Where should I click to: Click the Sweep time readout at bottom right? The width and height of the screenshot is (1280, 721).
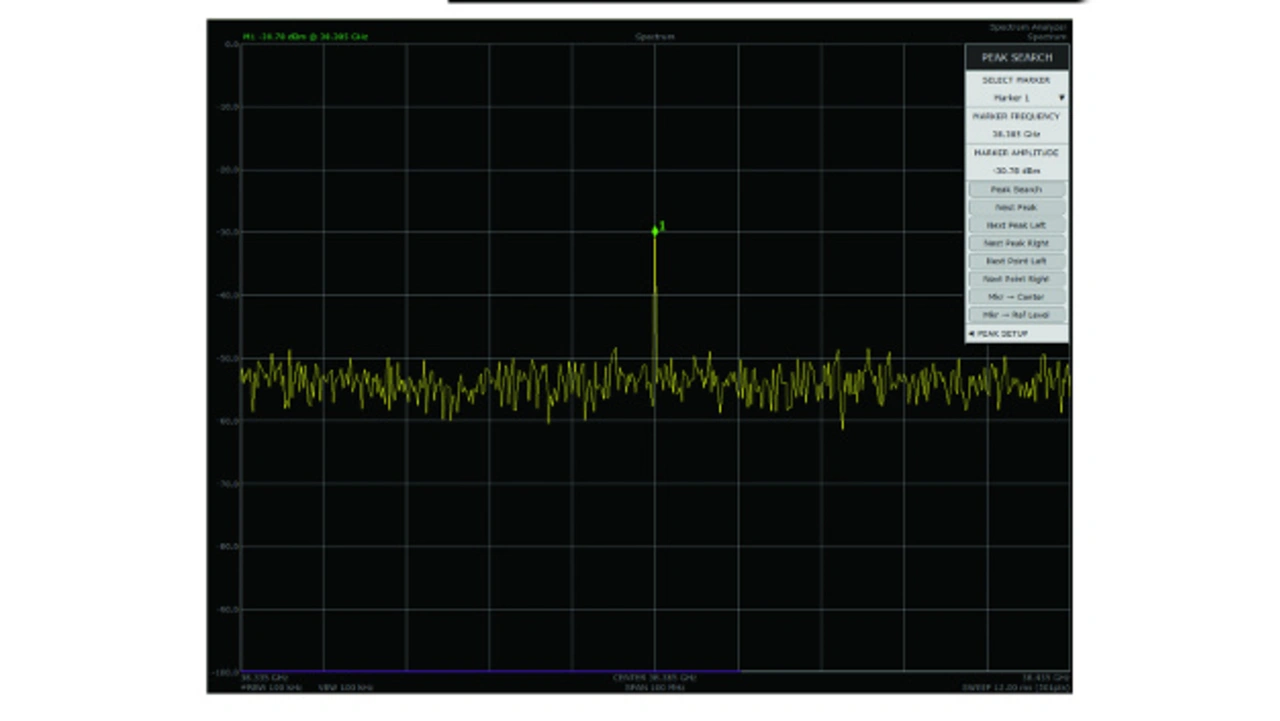1015,688
